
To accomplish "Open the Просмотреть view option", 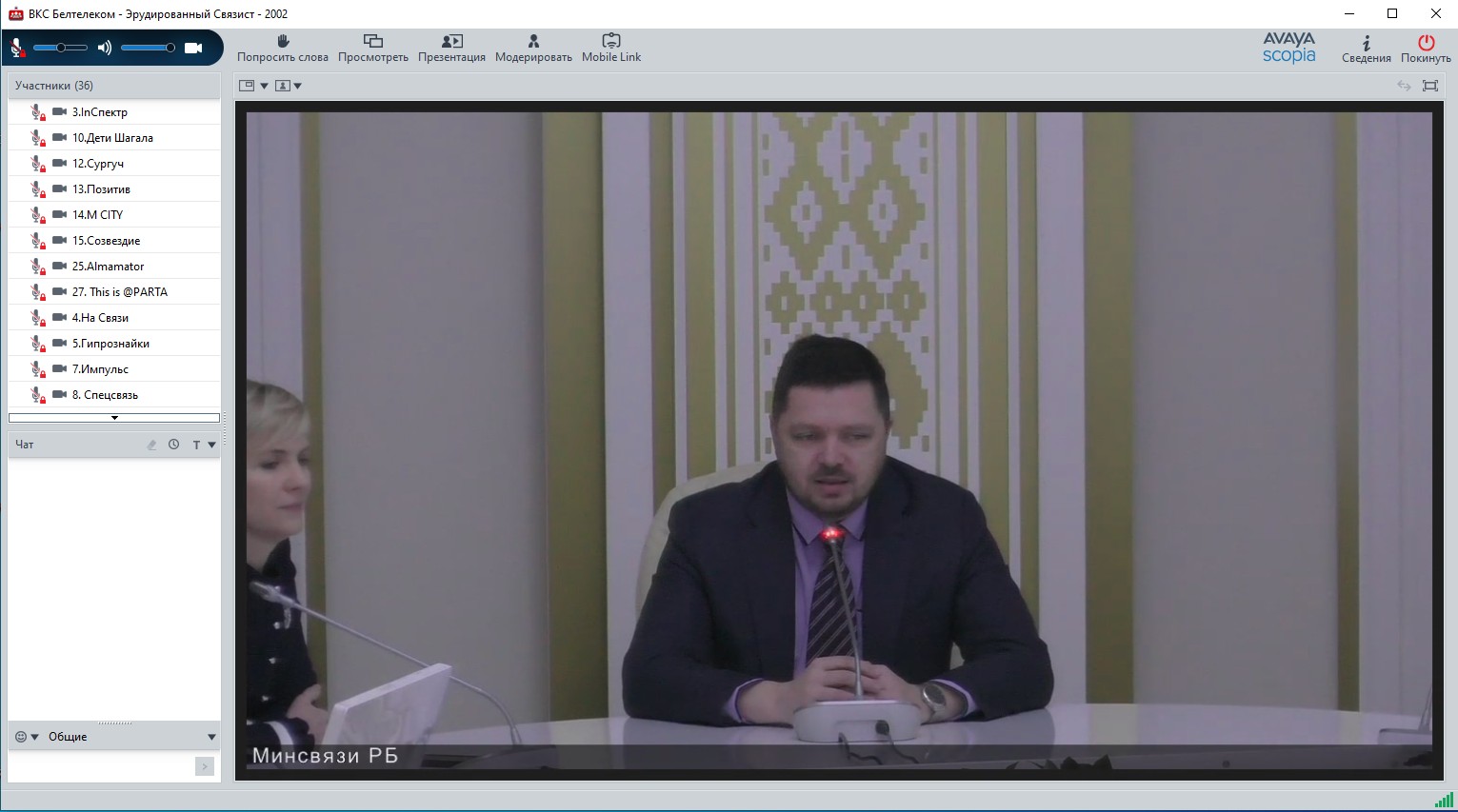I will point(373,49).
